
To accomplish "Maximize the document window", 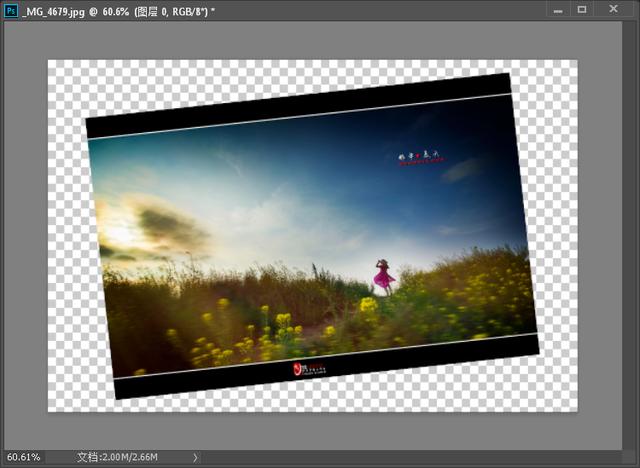I will pos(582,9).
